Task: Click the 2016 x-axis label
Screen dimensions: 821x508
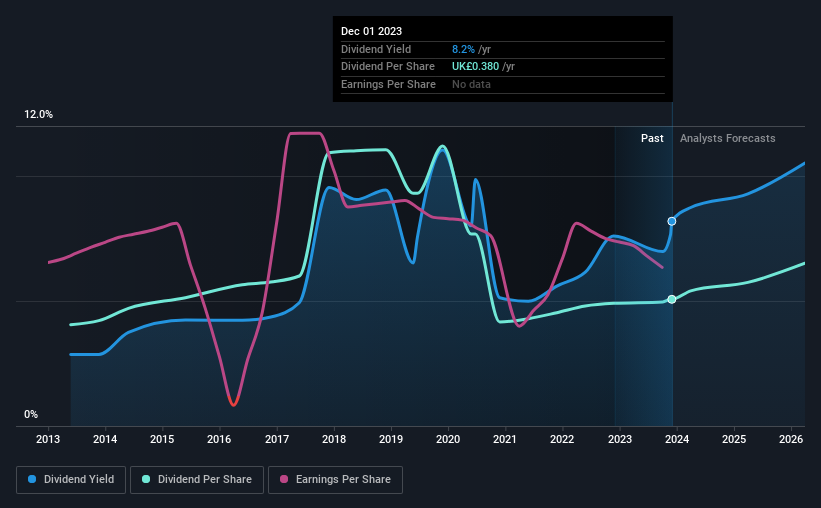Action: point(219,439)
